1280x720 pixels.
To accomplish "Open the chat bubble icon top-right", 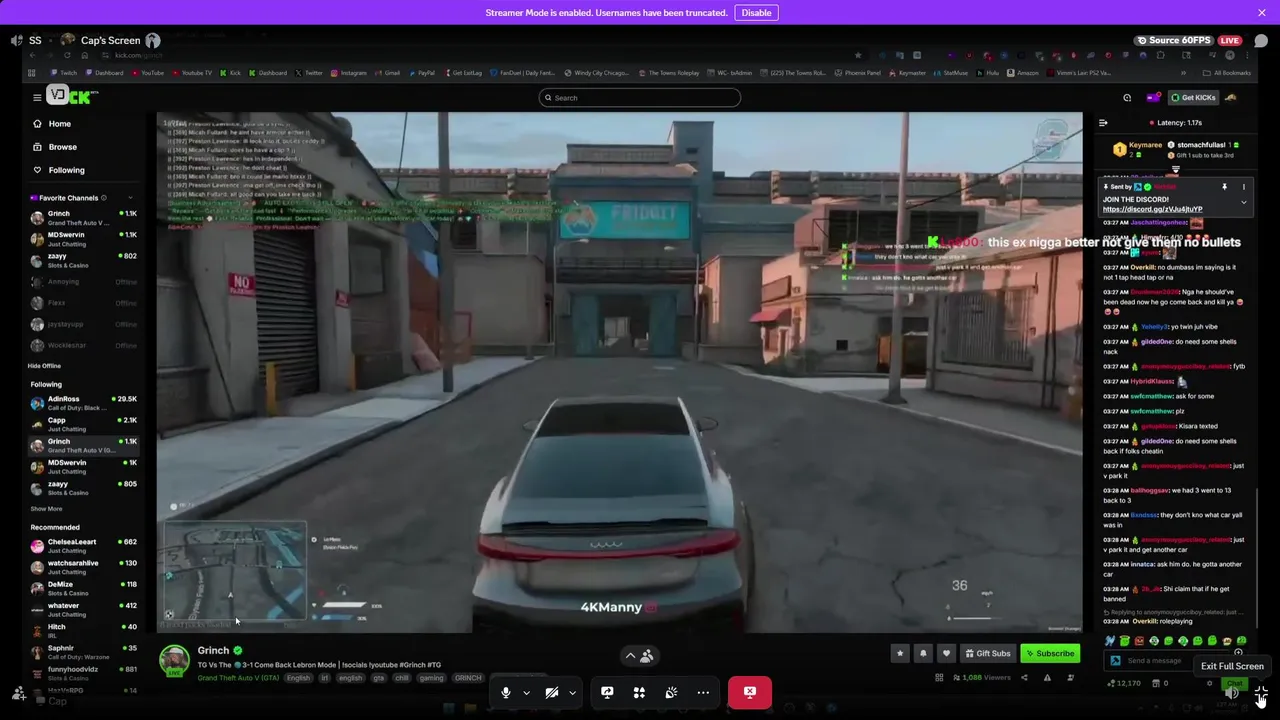I will coord(1261,41).
